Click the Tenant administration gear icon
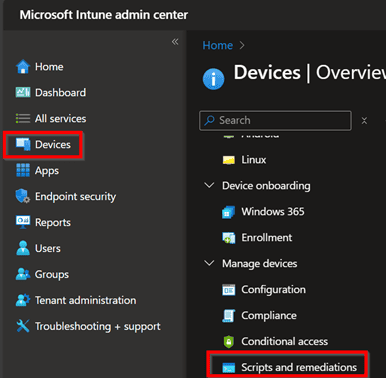The height and width of the screenshot is (378, 386). [23, 300]
